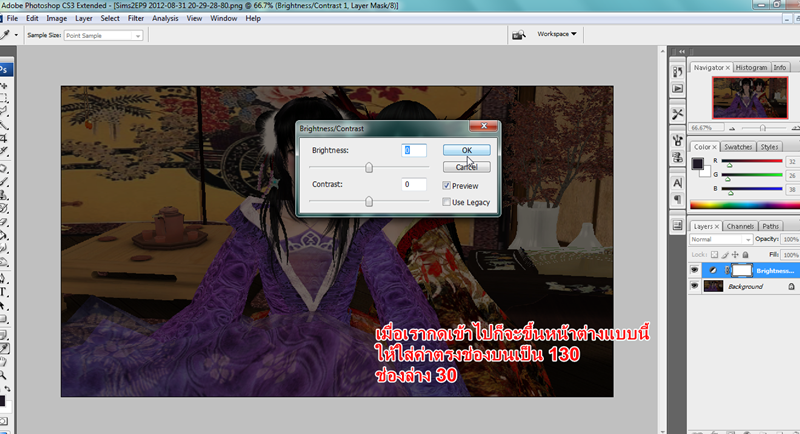Click the Navigator zoom out icon
Image resolution: width=800 pixels, height=434 pixels.
(x=732, y=128)
